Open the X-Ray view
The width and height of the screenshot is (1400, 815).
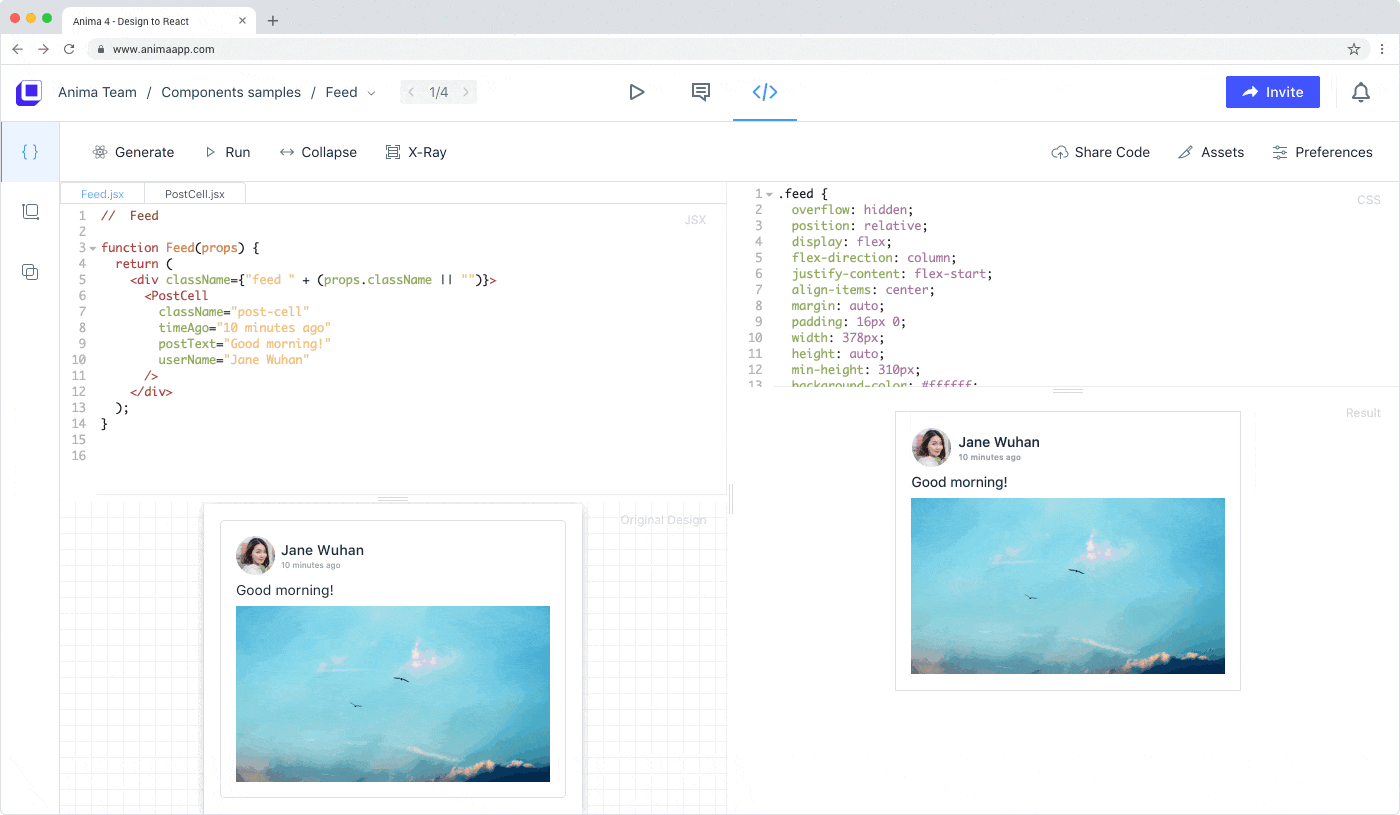pos(416,152)
